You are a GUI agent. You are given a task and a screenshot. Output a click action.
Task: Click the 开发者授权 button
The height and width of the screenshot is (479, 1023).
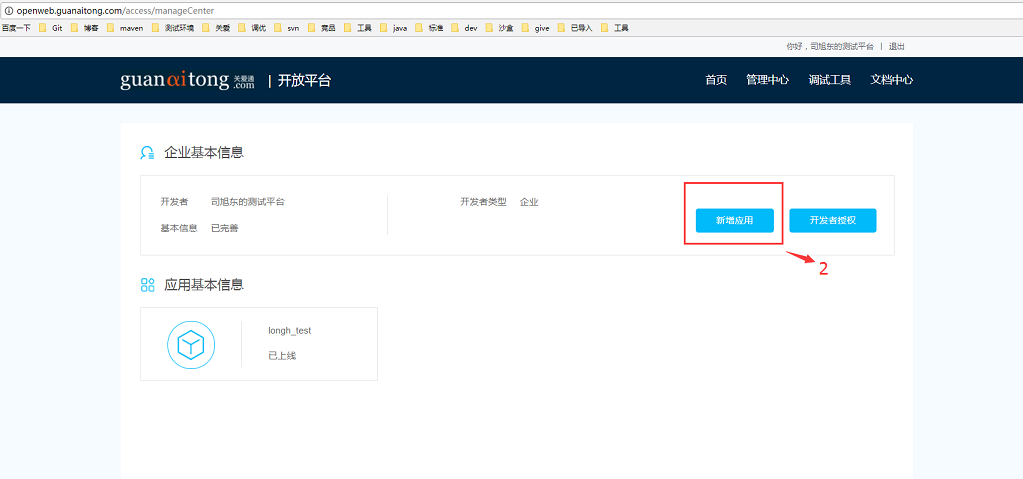pos(832,220)
